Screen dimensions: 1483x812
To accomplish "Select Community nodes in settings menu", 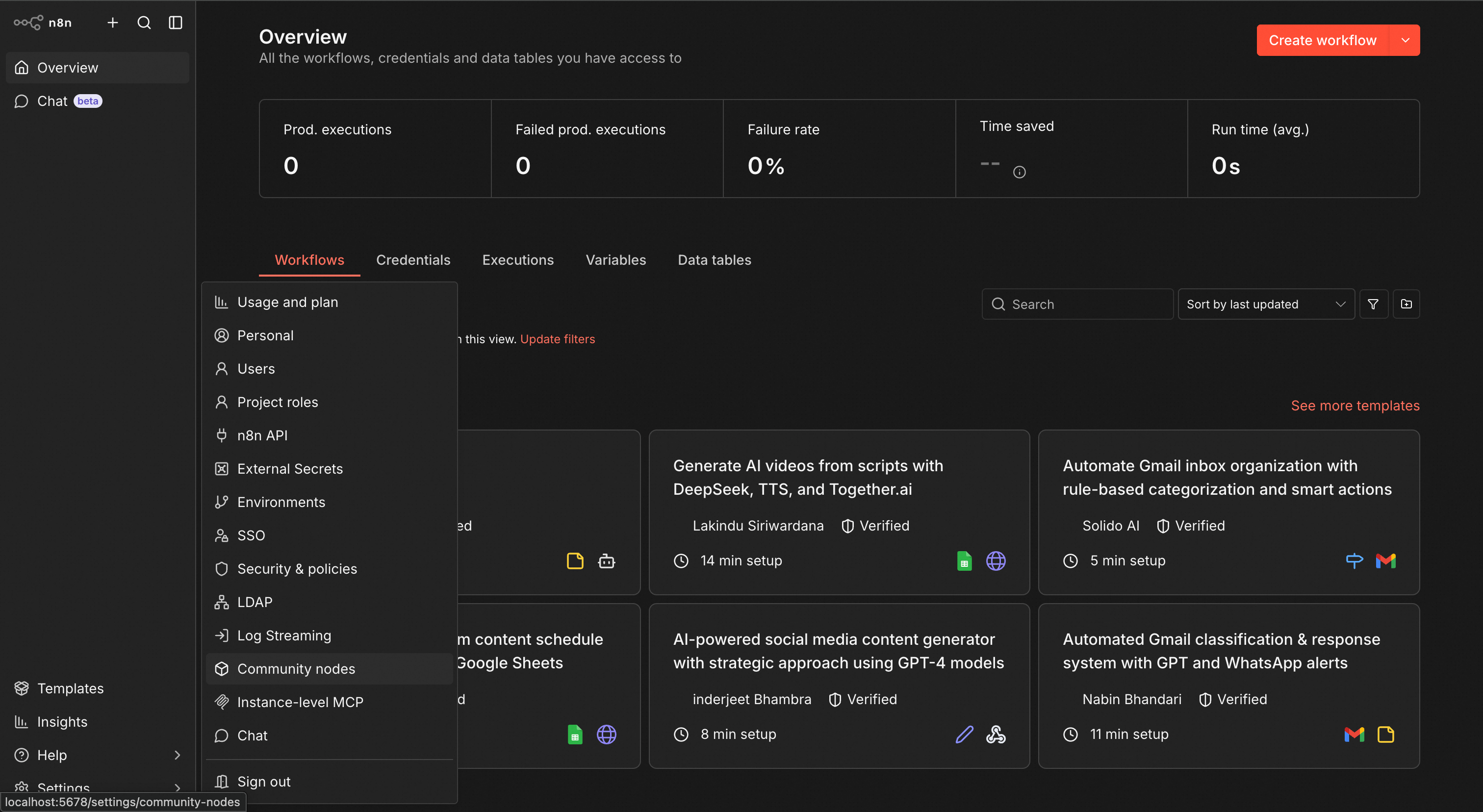I will (x=296, y=669).
